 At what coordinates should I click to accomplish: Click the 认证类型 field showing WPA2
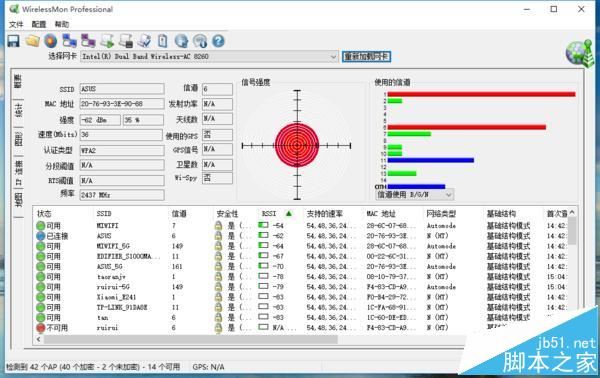[122, 150]
